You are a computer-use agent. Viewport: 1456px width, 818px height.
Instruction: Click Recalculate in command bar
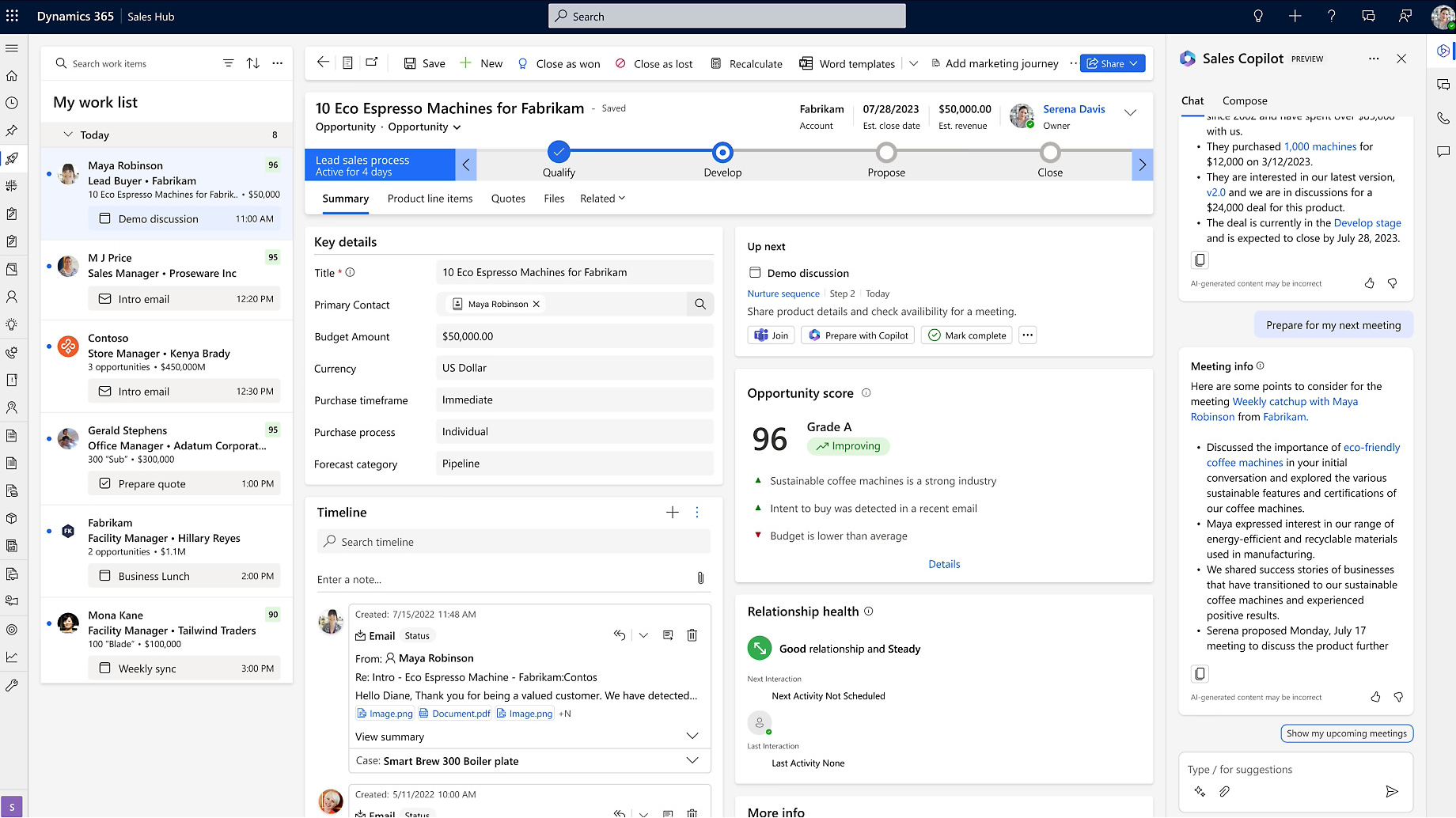coord(746,63)
